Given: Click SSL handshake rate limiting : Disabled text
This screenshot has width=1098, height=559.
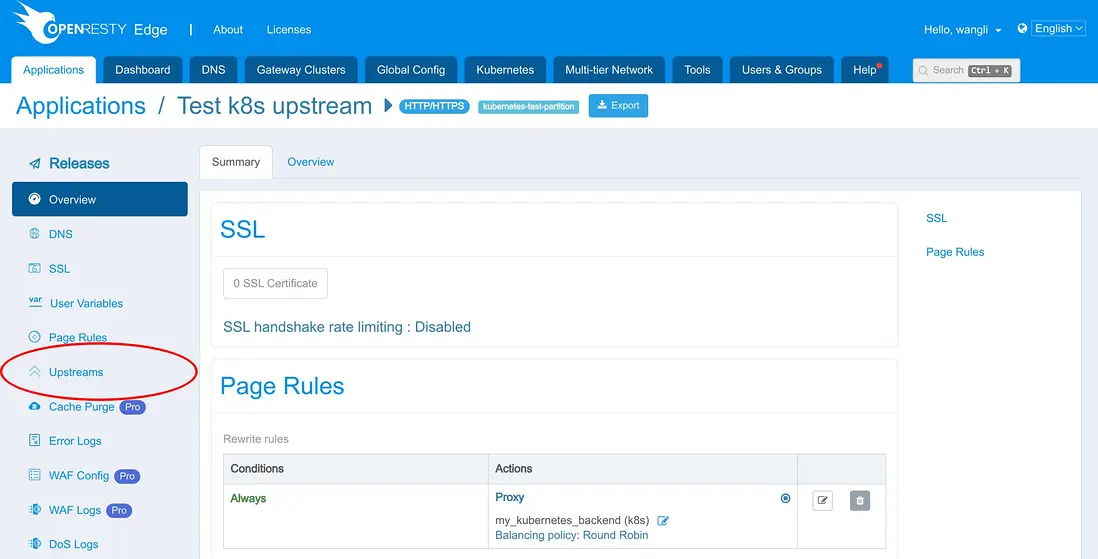Looking at the screenshot, I should point(347,326).
